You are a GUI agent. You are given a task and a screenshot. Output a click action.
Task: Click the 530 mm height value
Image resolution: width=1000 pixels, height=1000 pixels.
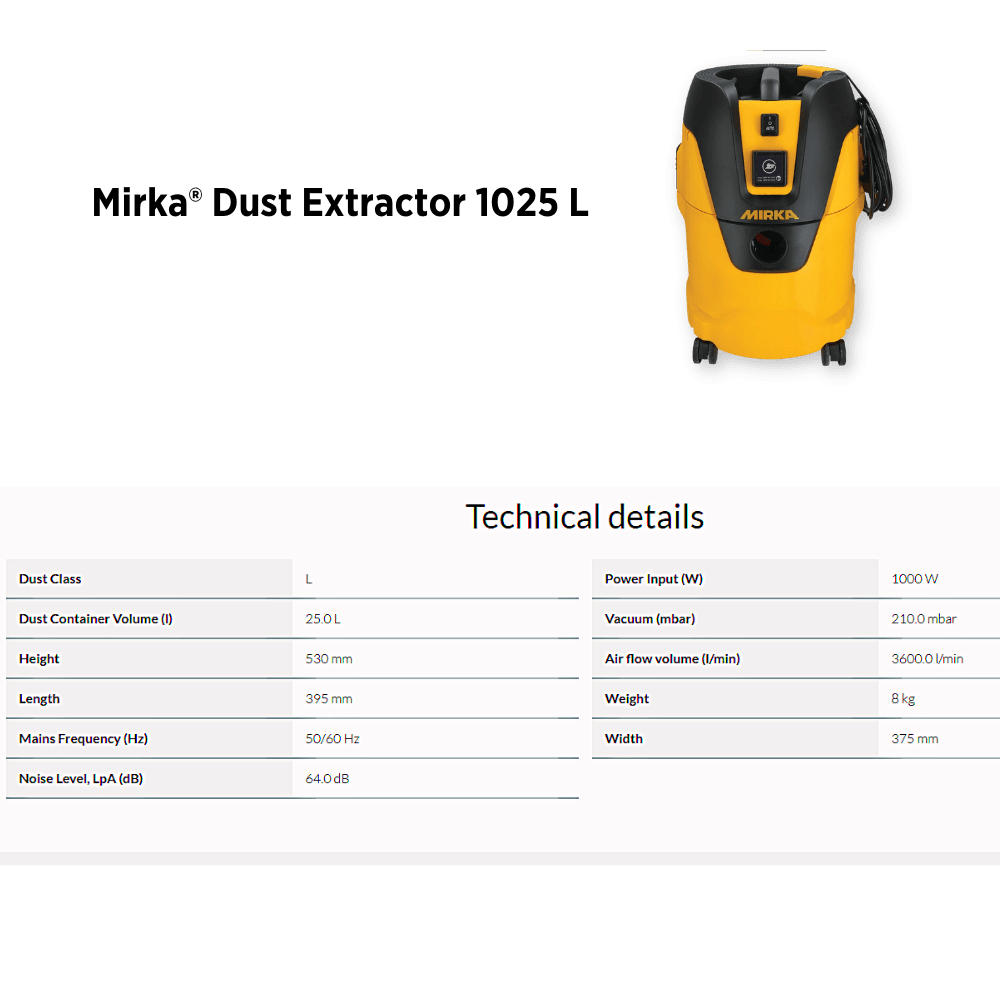click(329, 659)
